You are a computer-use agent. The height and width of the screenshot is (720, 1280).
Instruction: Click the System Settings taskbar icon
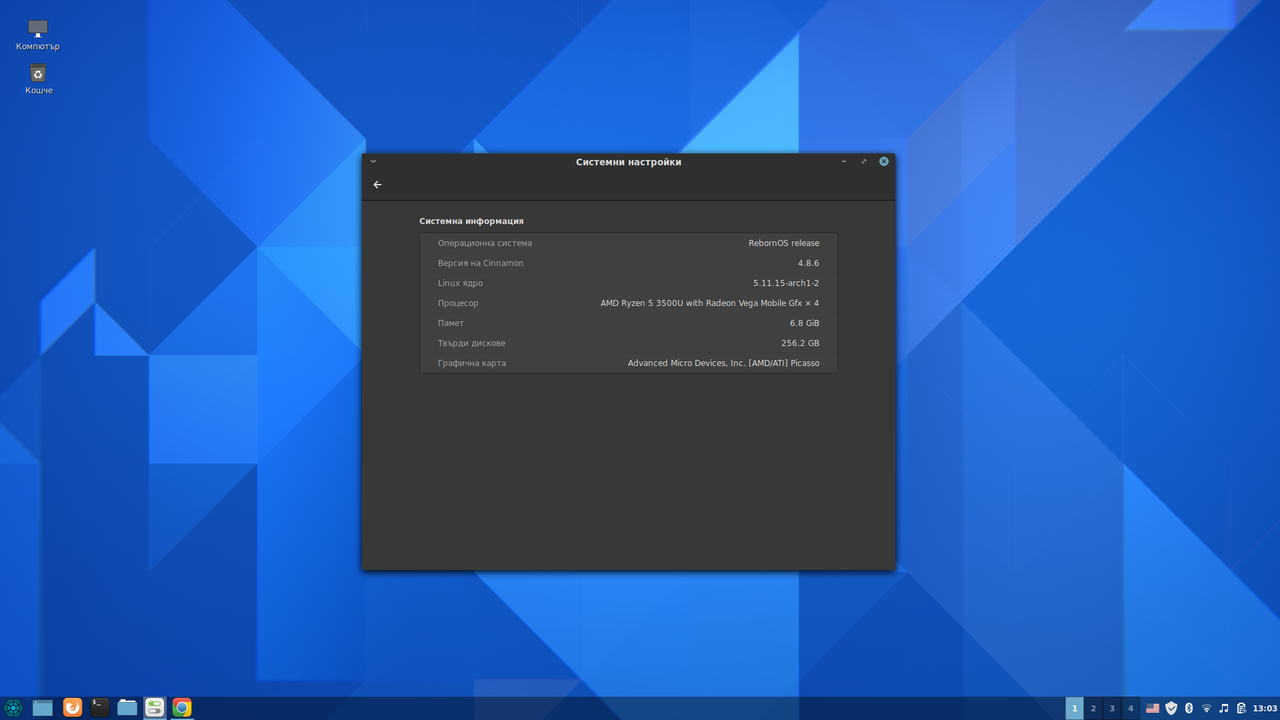tap(154, 708)
